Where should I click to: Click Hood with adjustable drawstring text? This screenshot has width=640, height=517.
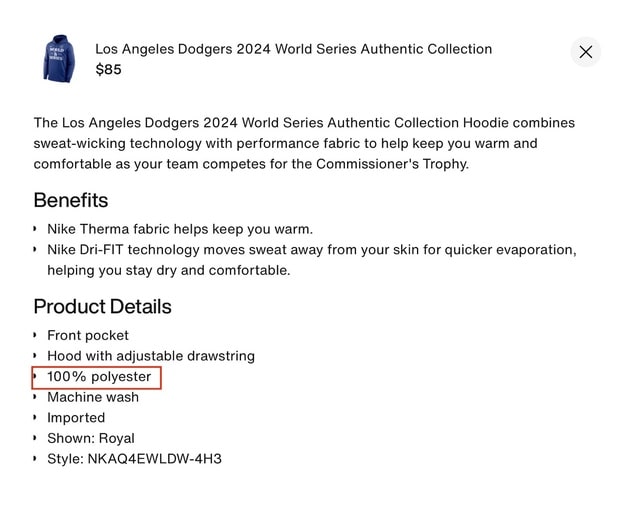pos(151,356)
